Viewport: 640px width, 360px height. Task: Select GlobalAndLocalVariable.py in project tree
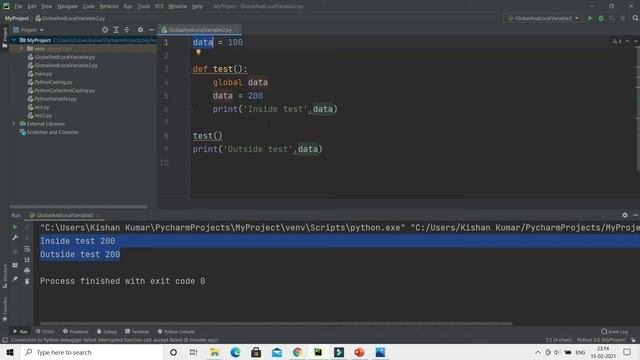click(x=64, y=57)
